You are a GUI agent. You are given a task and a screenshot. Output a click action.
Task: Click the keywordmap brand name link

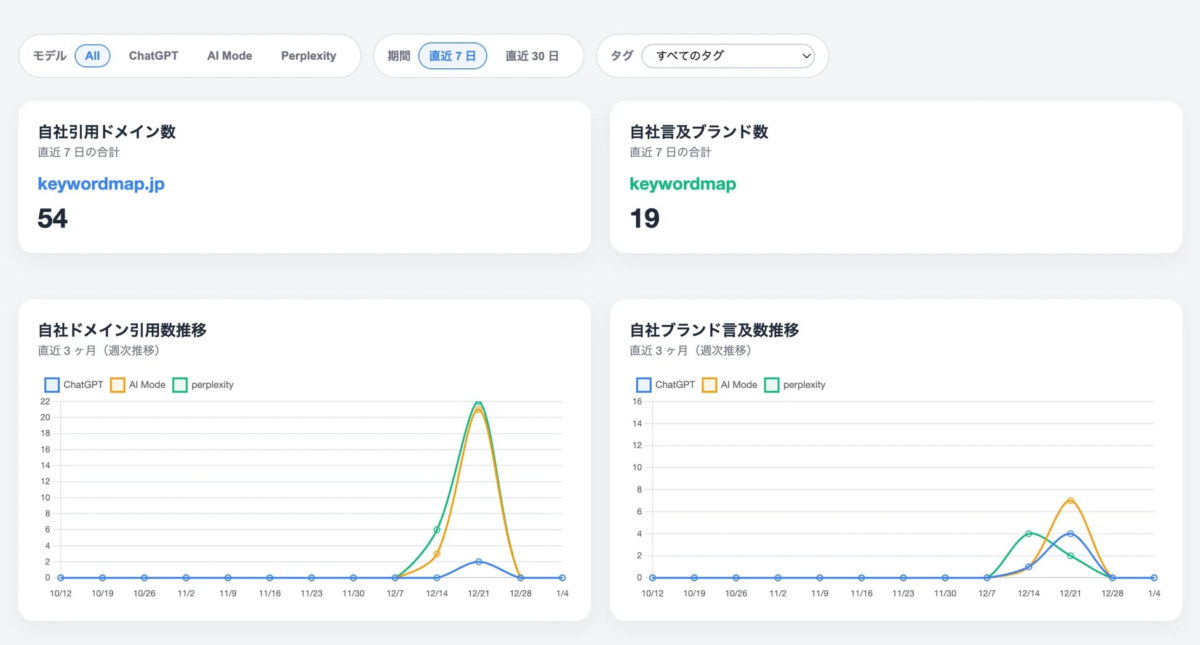(683, 183)
